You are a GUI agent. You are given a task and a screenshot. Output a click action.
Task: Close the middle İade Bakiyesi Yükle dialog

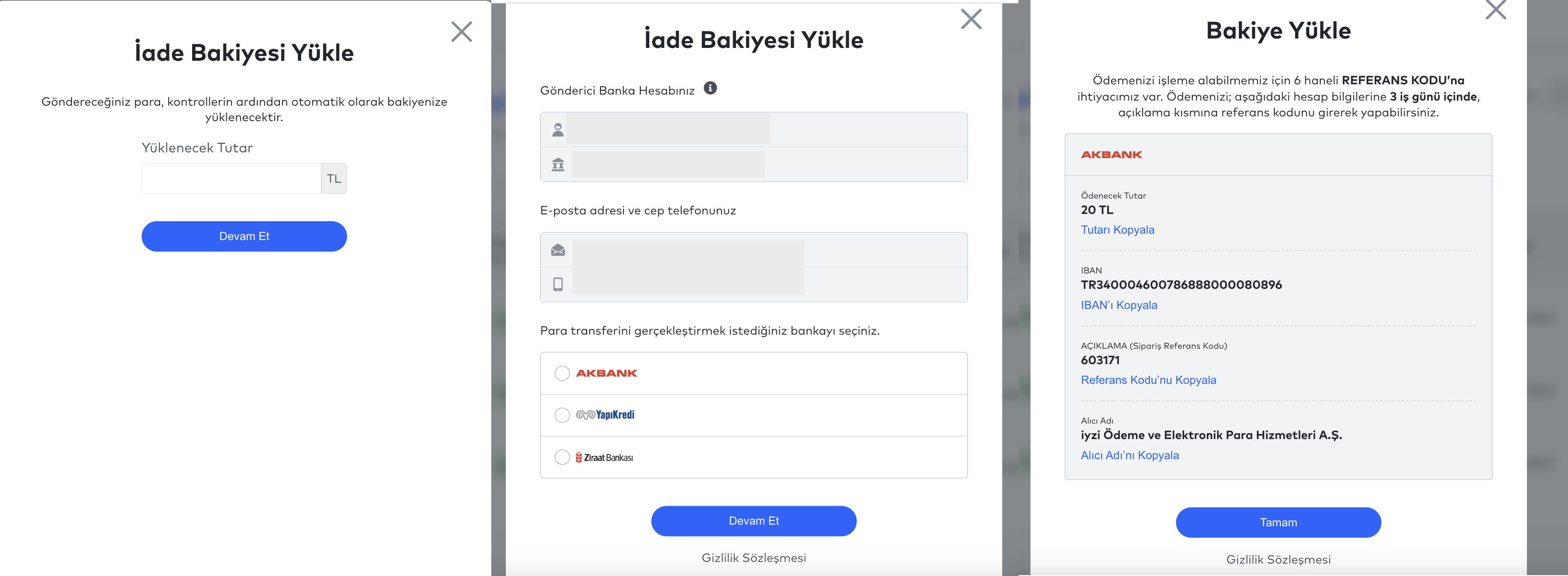tap(971, 19)
